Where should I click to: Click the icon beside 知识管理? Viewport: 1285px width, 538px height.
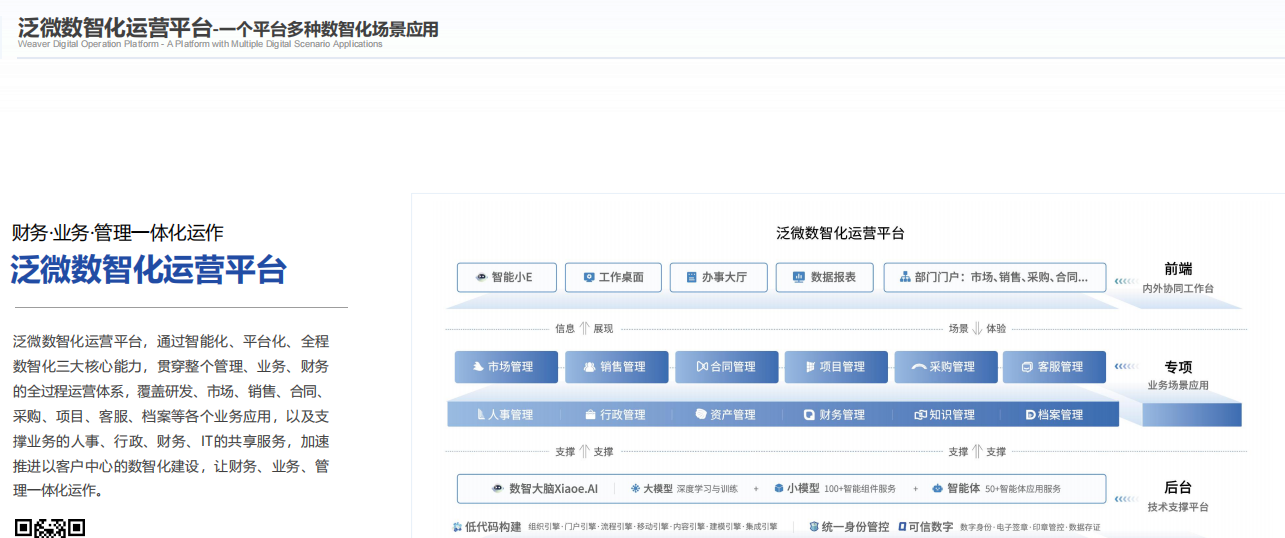[x=921, y=415]
